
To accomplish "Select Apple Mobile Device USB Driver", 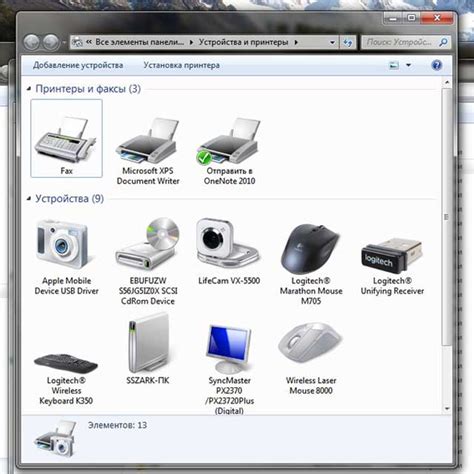I will pyautogui.click(x=66, y=257).
